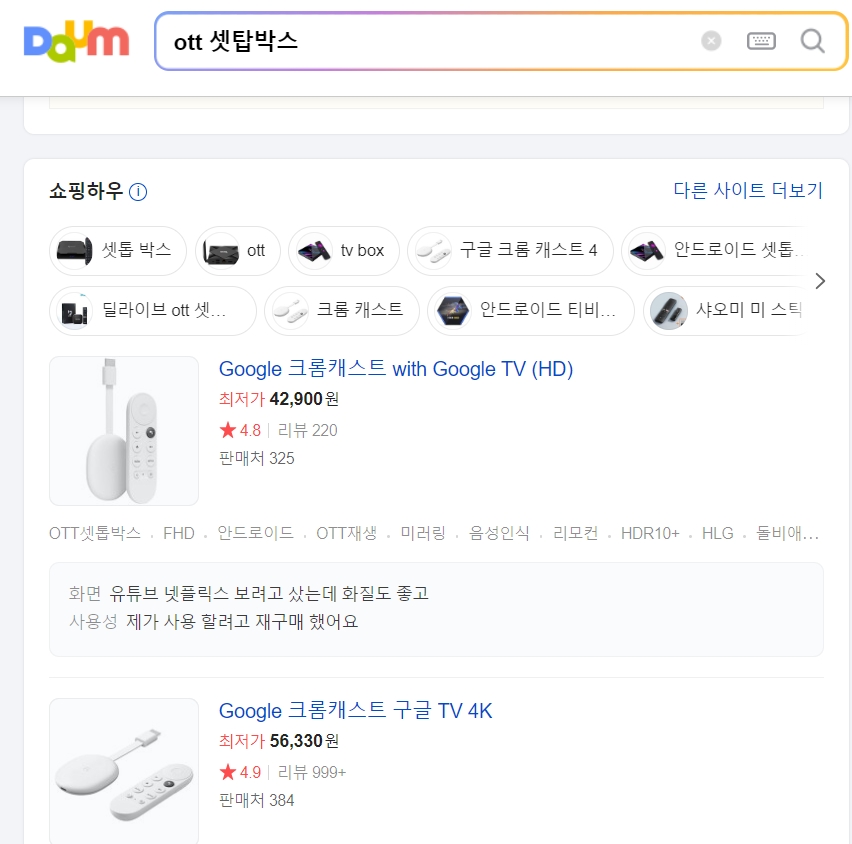Click the magnifier search icon
The image size is (852, 844).
(812, 41)
